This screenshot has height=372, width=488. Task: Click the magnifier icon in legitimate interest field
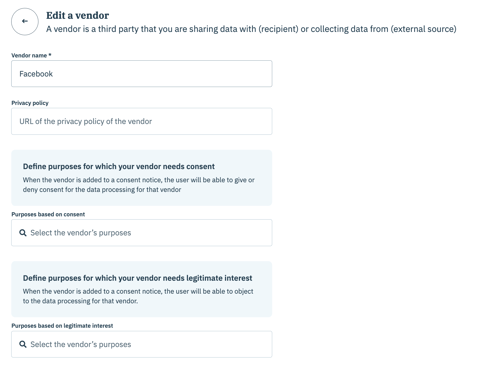point(23,344)
